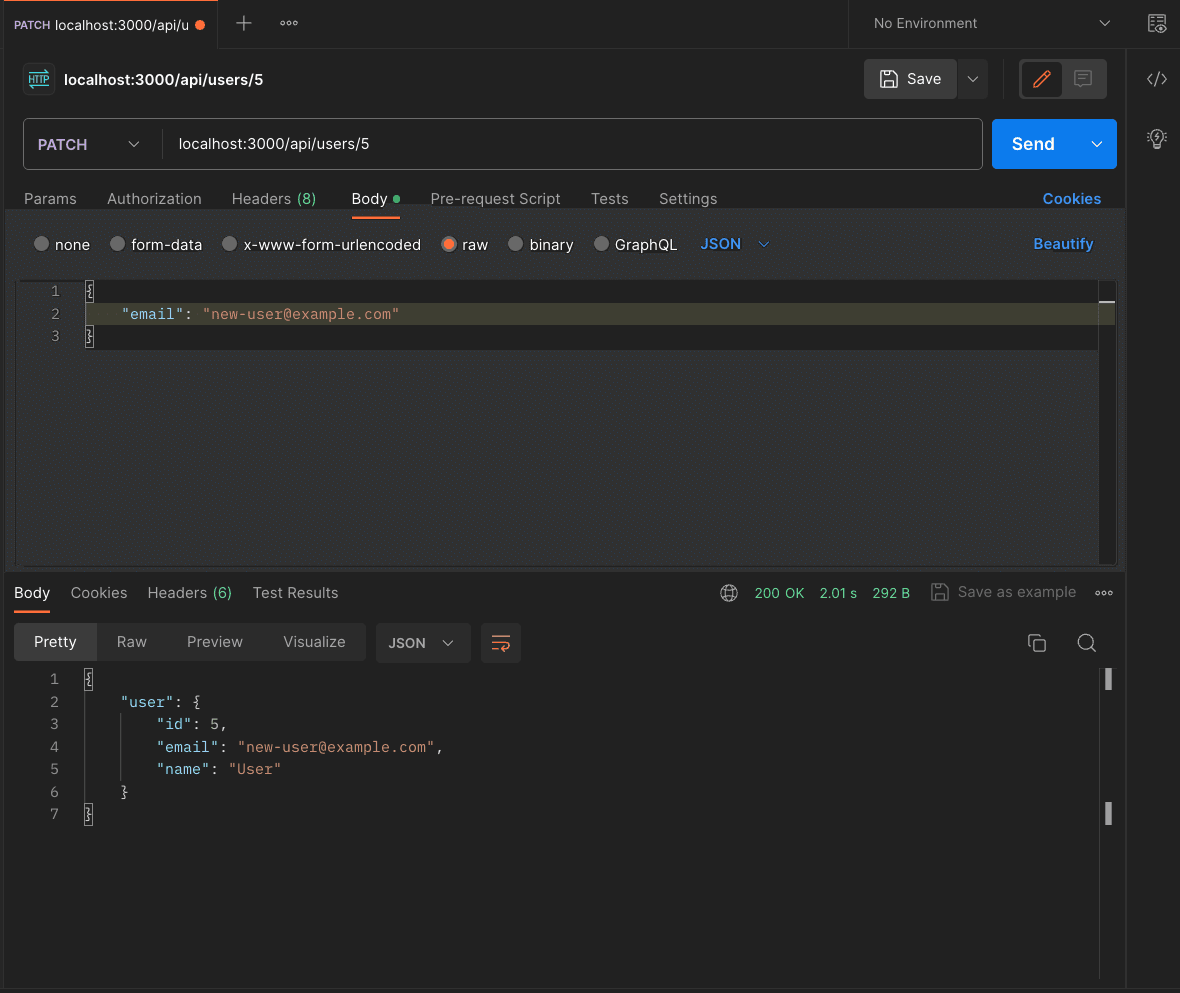Open the Test Results response tab
This screenshot has width=1180, height=993.
[295, 592]
